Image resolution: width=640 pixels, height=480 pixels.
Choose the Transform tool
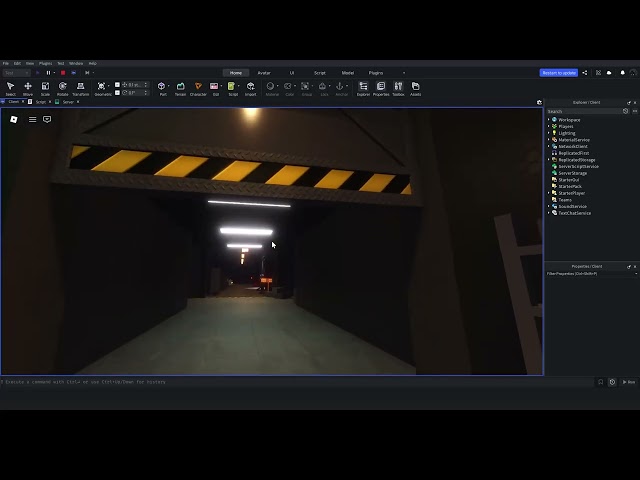pos(80,89)
